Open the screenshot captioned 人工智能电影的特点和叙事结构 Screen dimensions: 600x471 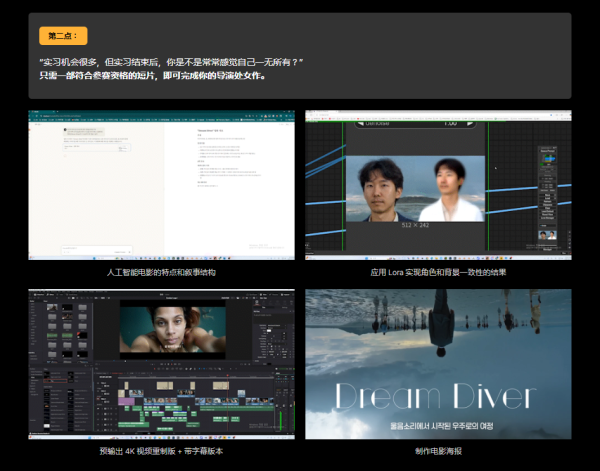click(x=161, y=185)
